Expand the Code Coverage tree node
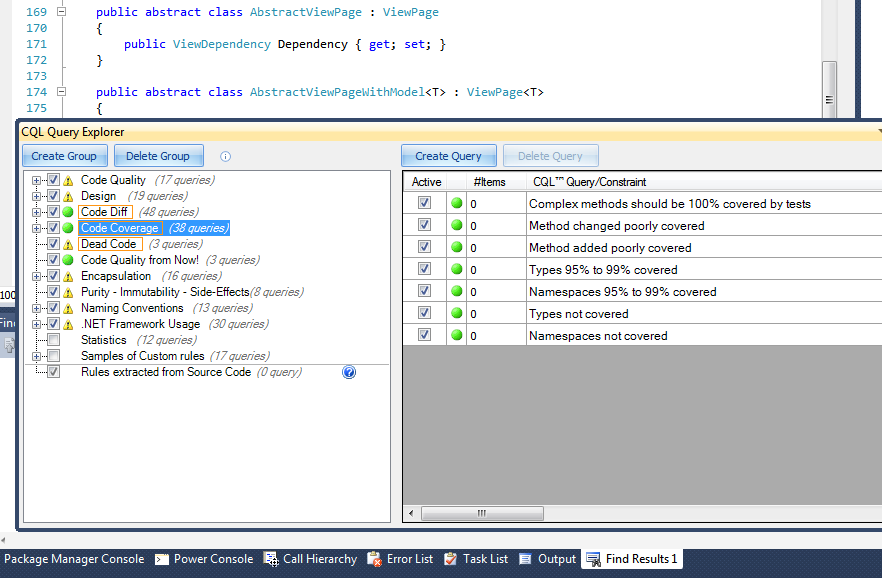Image resolution: width=882 pixels, height=578 pixels. pos(37,228)
